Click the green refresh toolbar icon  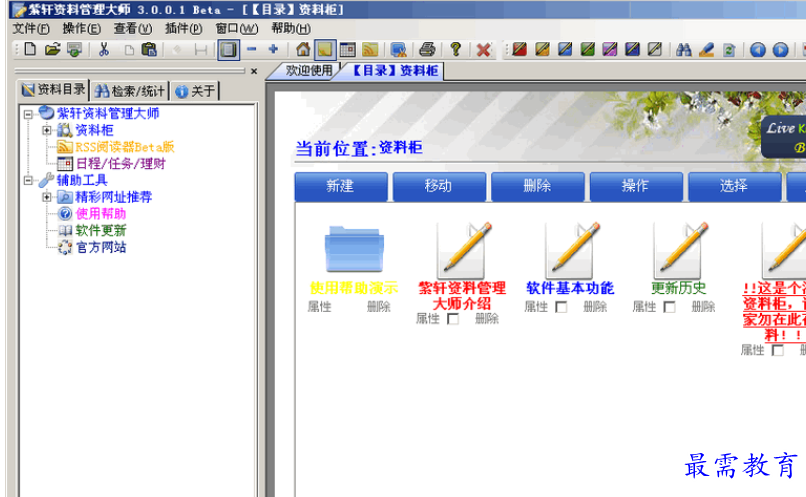pos(729,50)
